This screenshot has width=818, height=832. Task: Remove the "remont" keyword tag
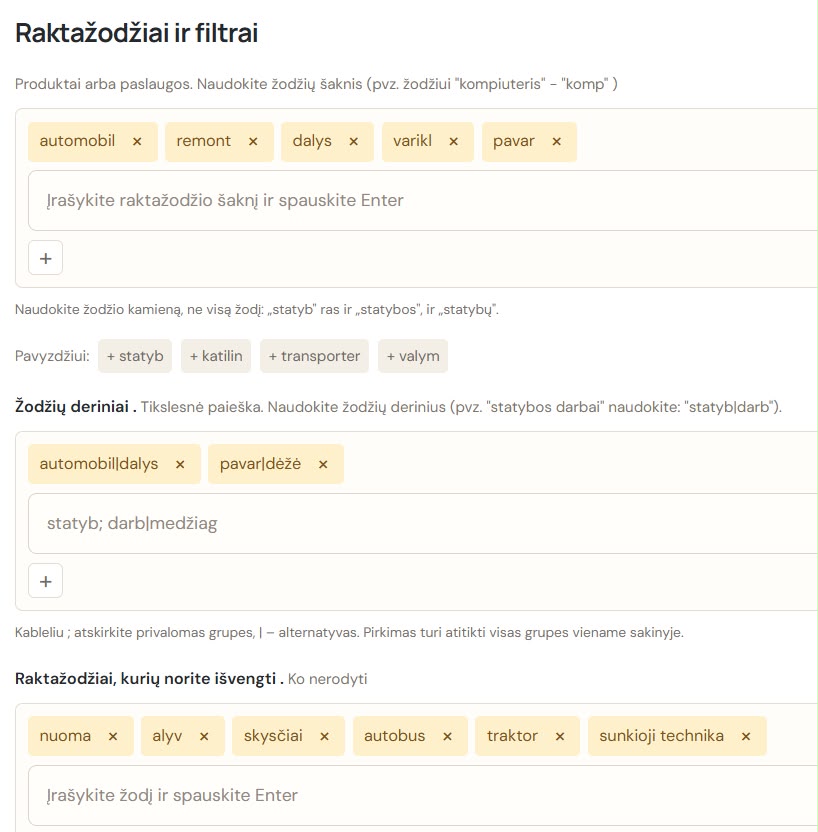pyautogui.click(x=253, y=142)
